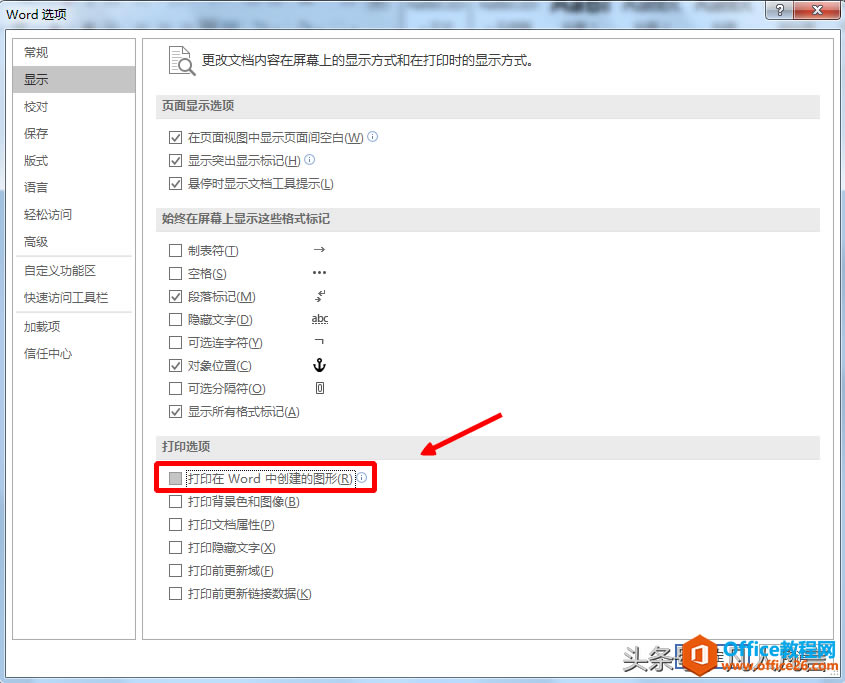
Task: Toggle 悬停时显示文档工具提示 checkbox
Action: pos(175,183)
